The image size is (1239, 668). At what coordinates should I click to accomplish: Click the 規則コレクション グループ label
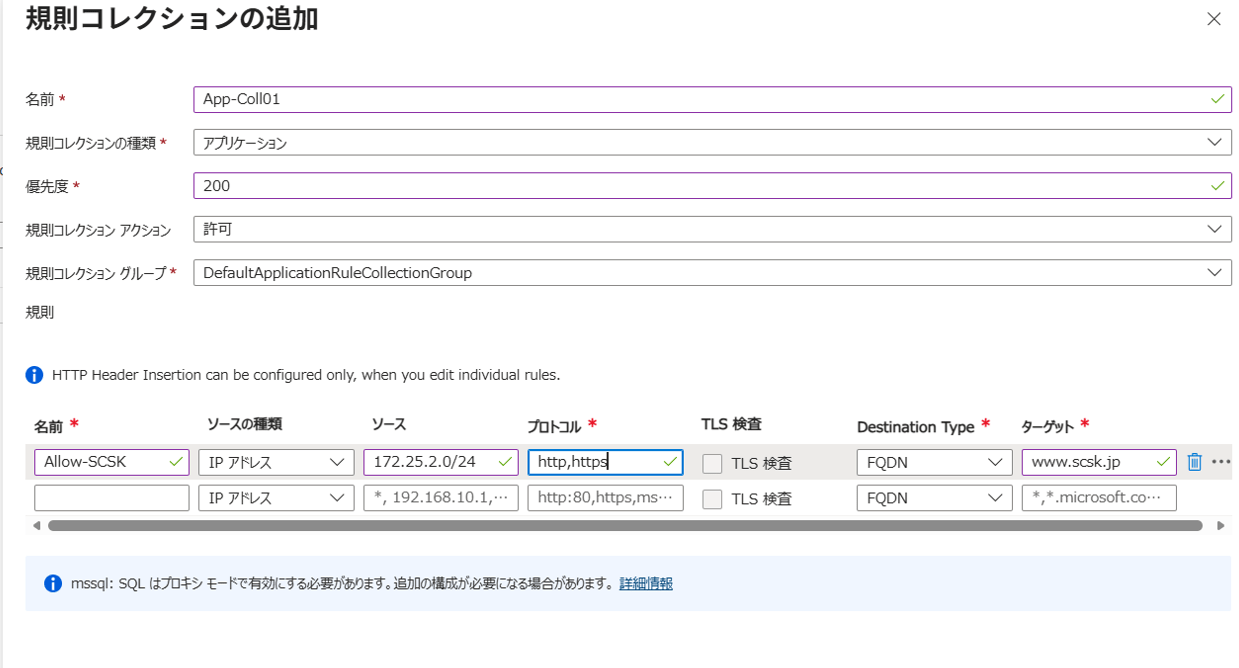coord(96,272)
